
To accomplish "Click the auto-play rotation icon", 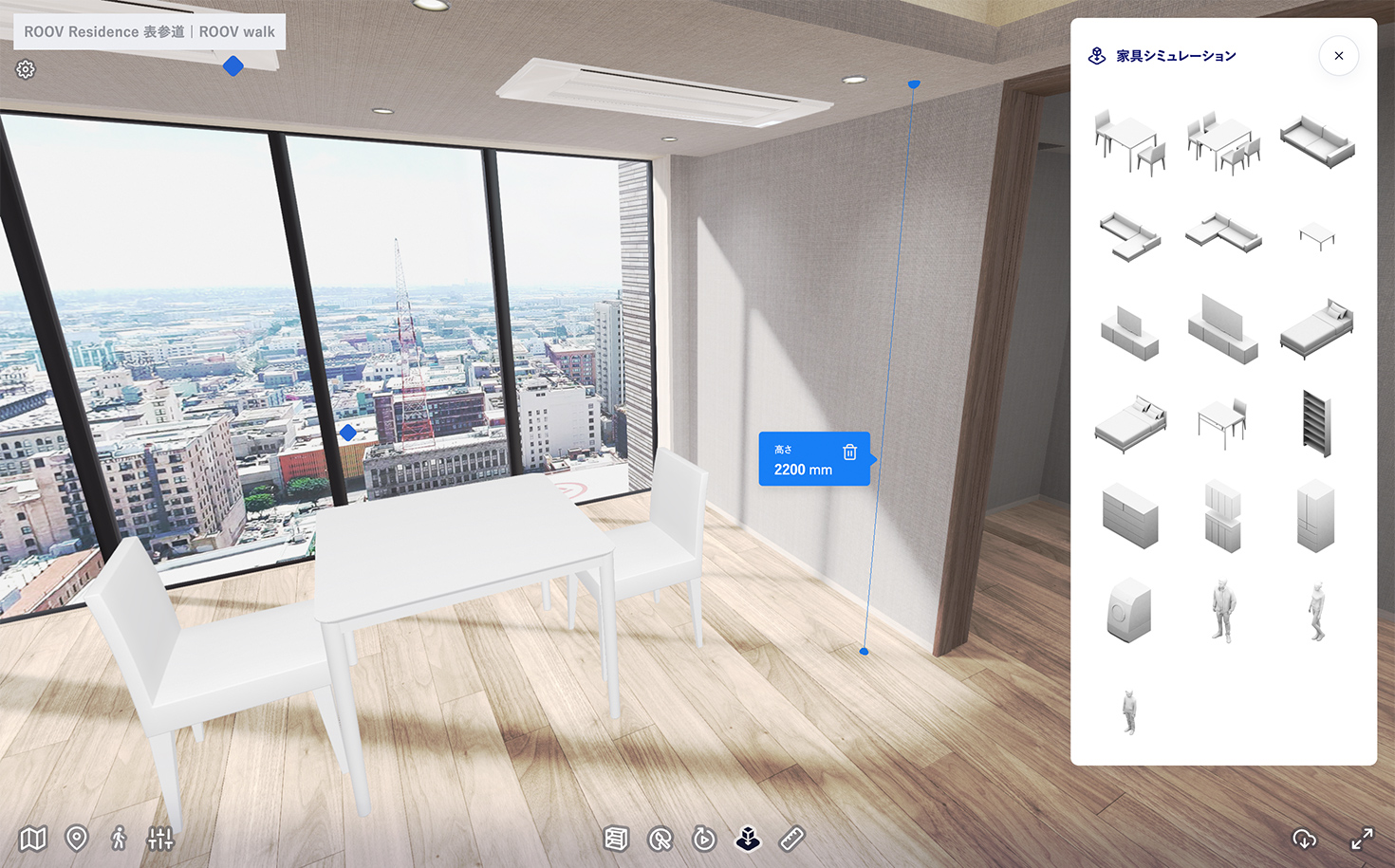I will click(x=704, y=839).
